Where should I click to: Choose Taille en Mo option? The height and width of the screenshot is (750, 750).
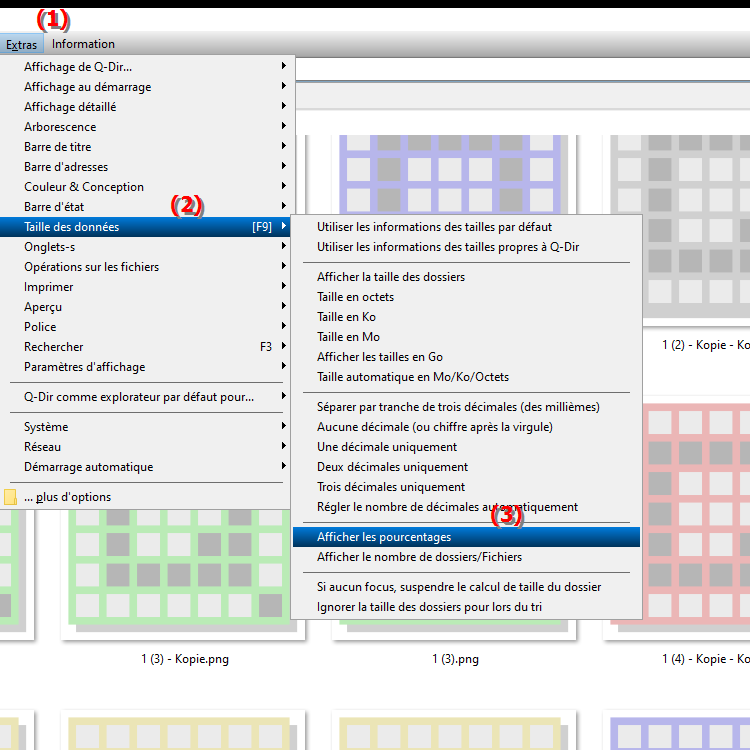(x=348, y=337)
